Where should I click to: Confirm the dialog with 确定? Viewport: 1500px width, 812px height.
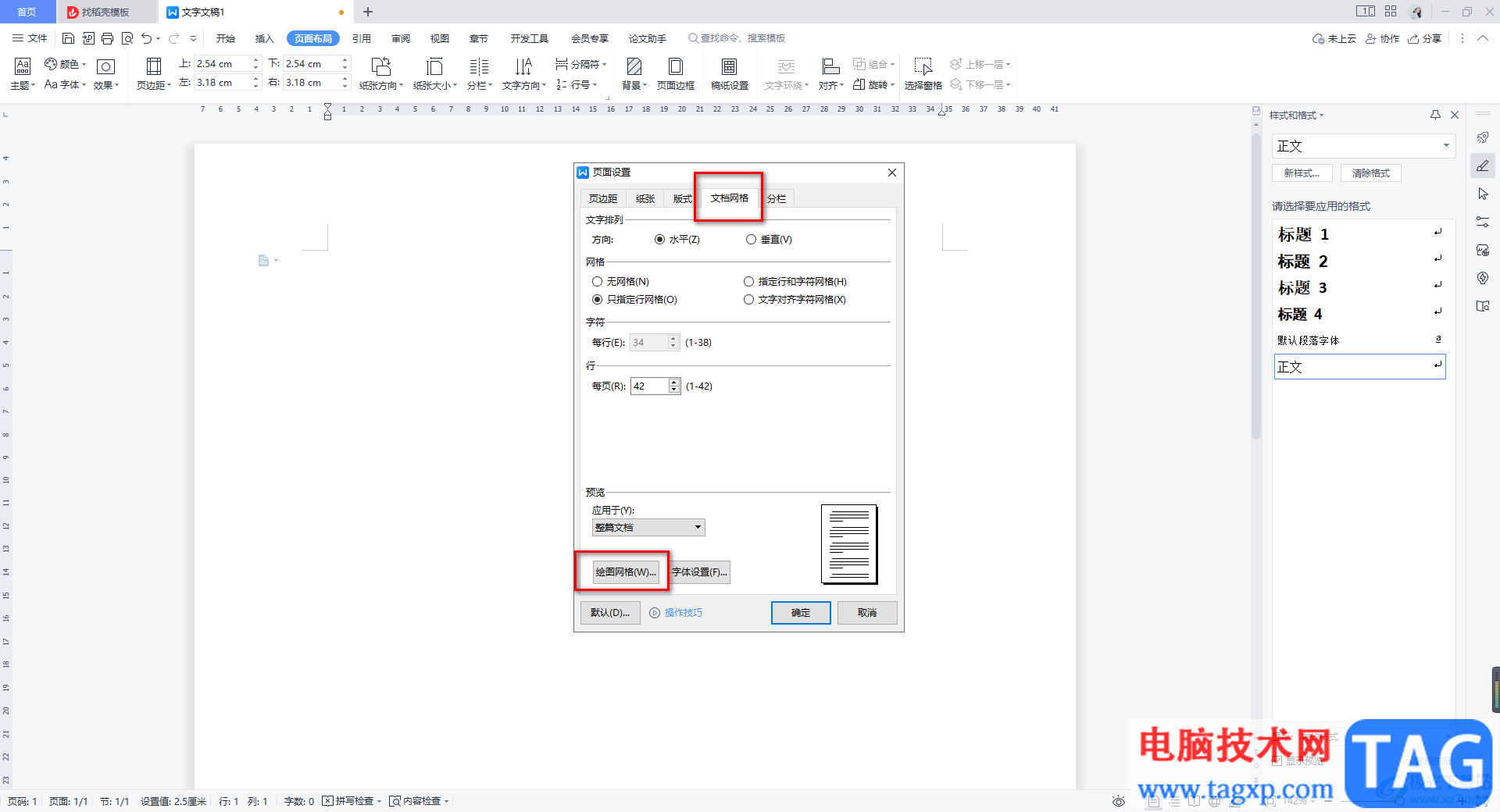tap(801, 613)
